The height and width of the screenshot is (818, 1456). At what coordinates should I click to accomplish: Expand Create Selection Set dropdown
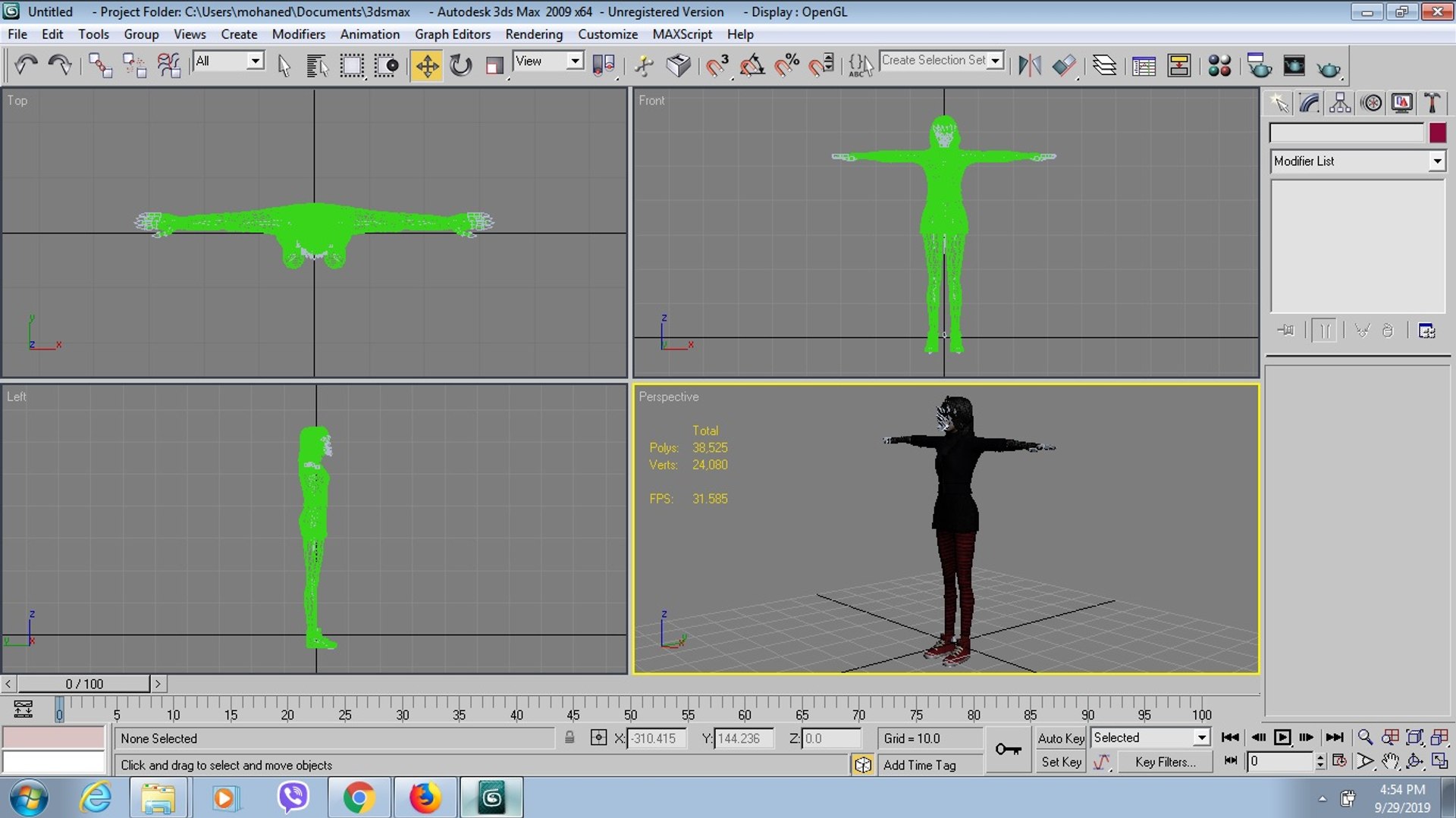(x=996, y=61)
